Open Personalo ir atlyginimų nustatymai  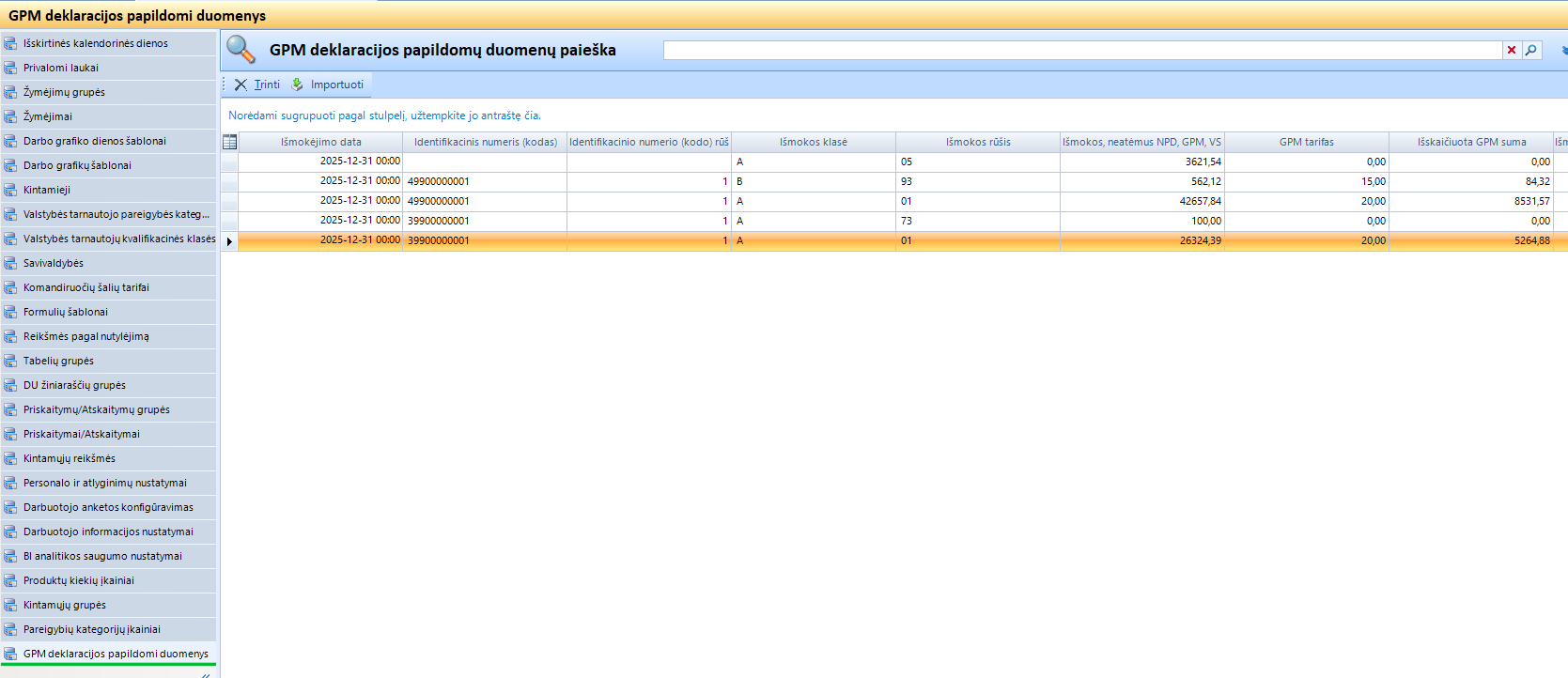tap(105, 483)
